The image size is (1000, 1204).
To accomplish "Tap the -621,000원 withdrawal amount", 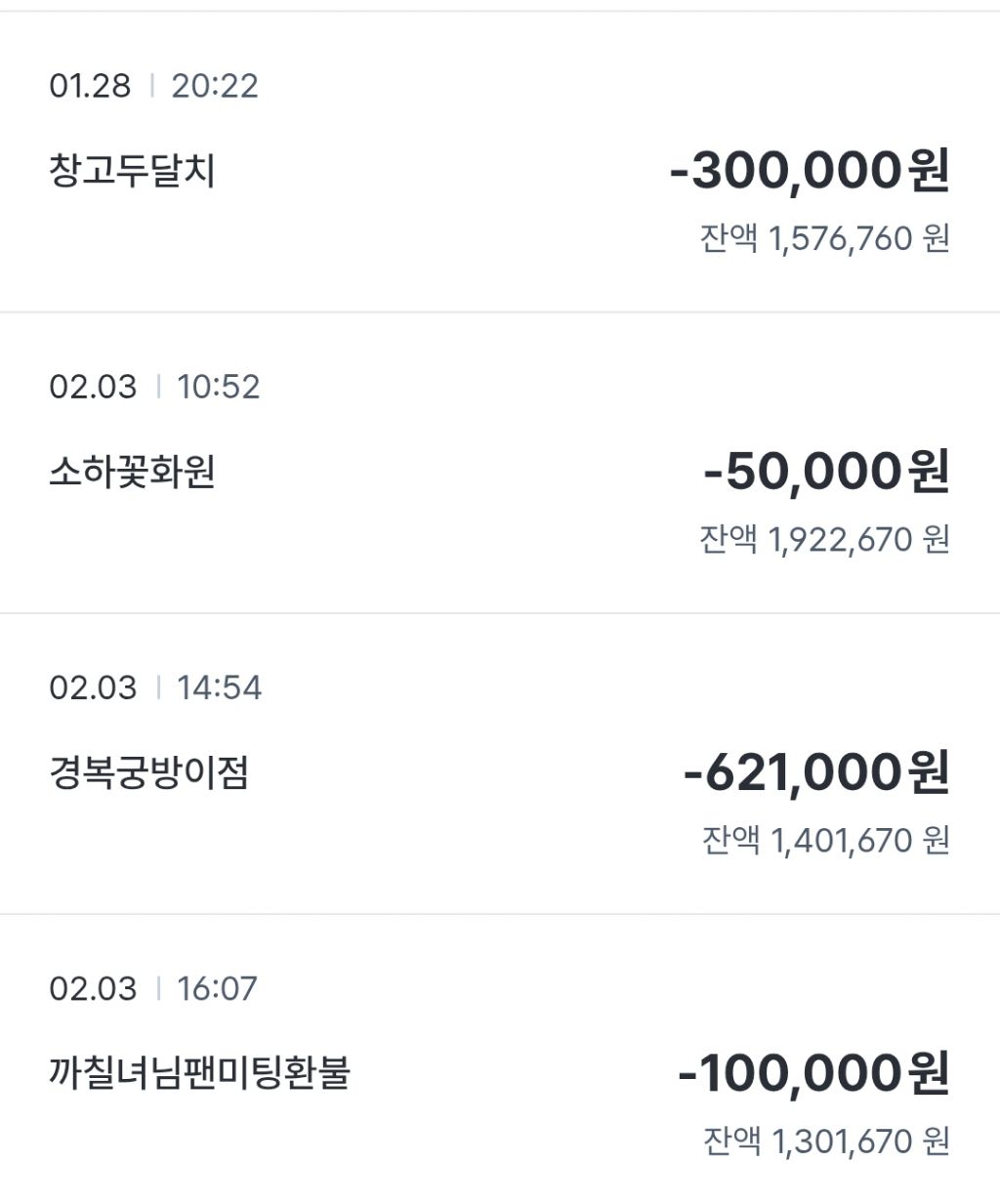I will [816, 773].
